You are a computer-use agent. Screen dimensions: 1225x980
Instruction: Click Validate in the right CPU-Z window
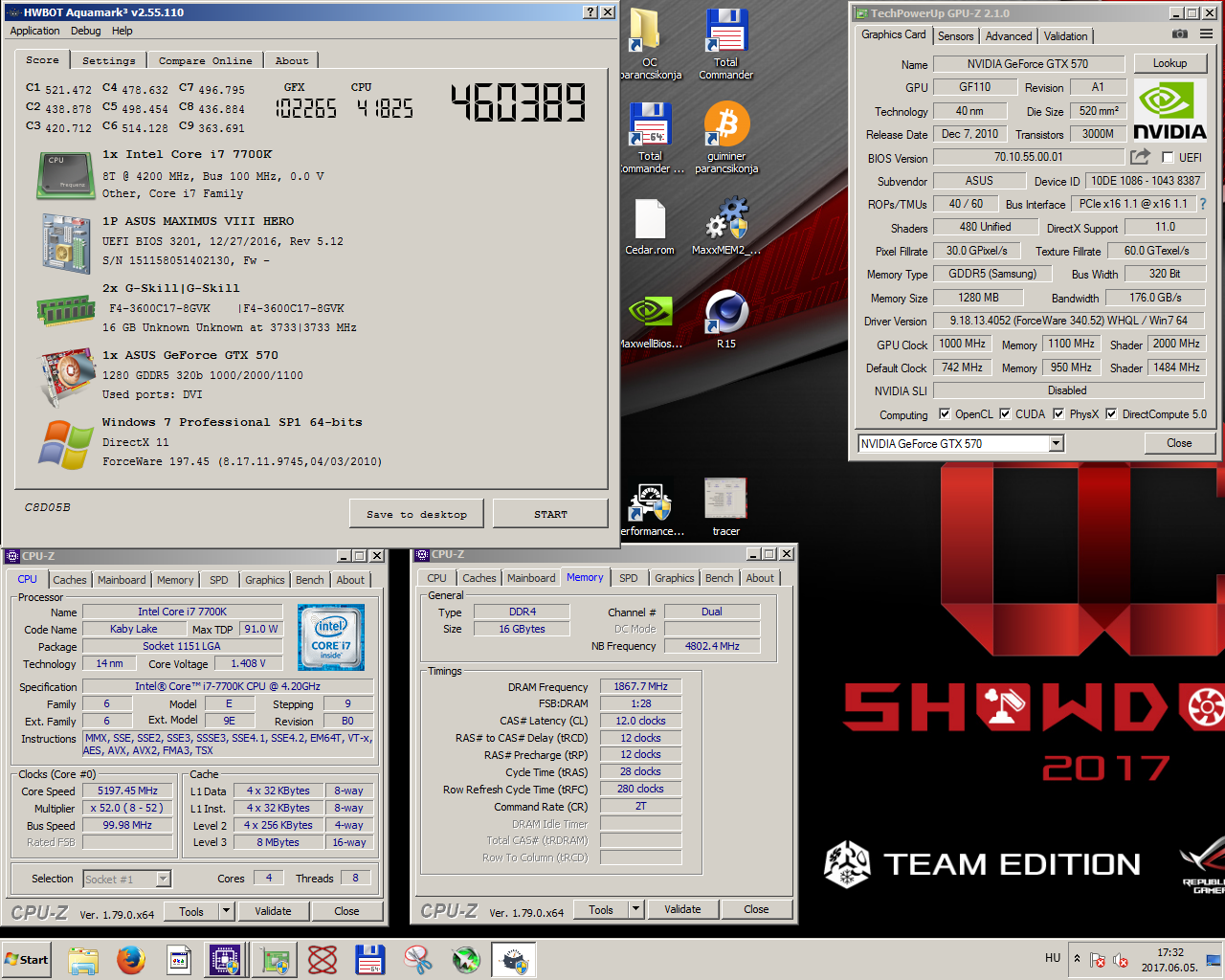click(682, 910)
